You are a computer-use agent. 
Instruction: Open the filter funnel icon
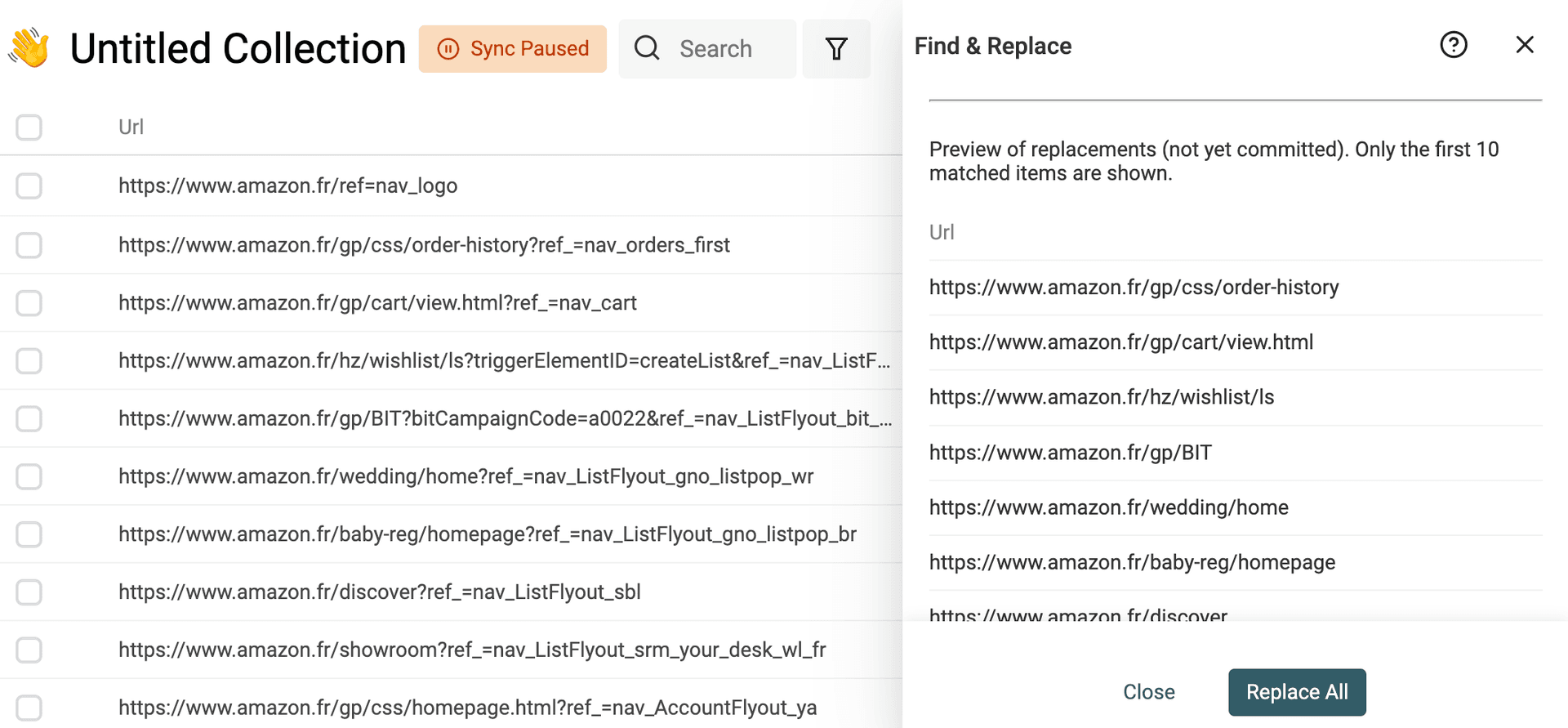click(x=835, y=49)
